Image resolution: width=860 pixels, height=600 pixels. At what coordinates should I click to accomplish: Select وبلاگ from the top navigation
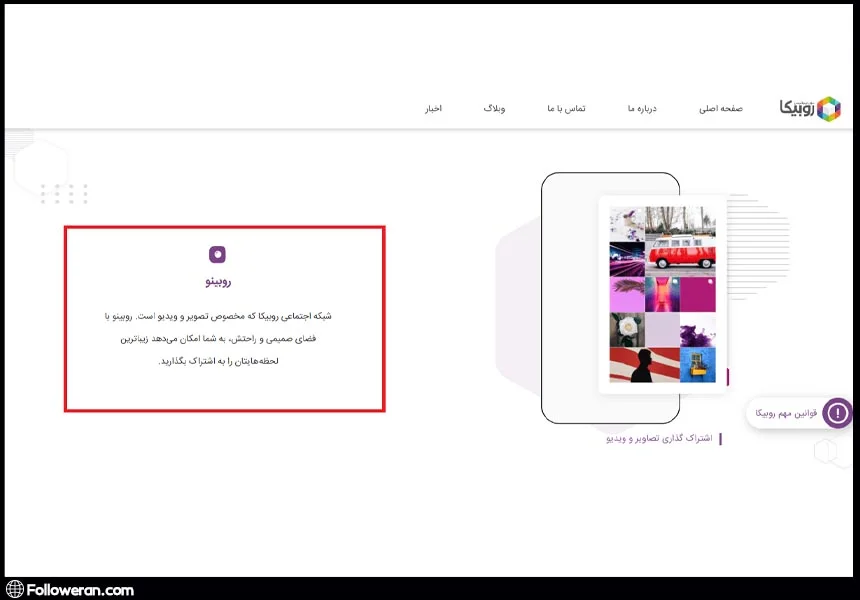[494, 108]
